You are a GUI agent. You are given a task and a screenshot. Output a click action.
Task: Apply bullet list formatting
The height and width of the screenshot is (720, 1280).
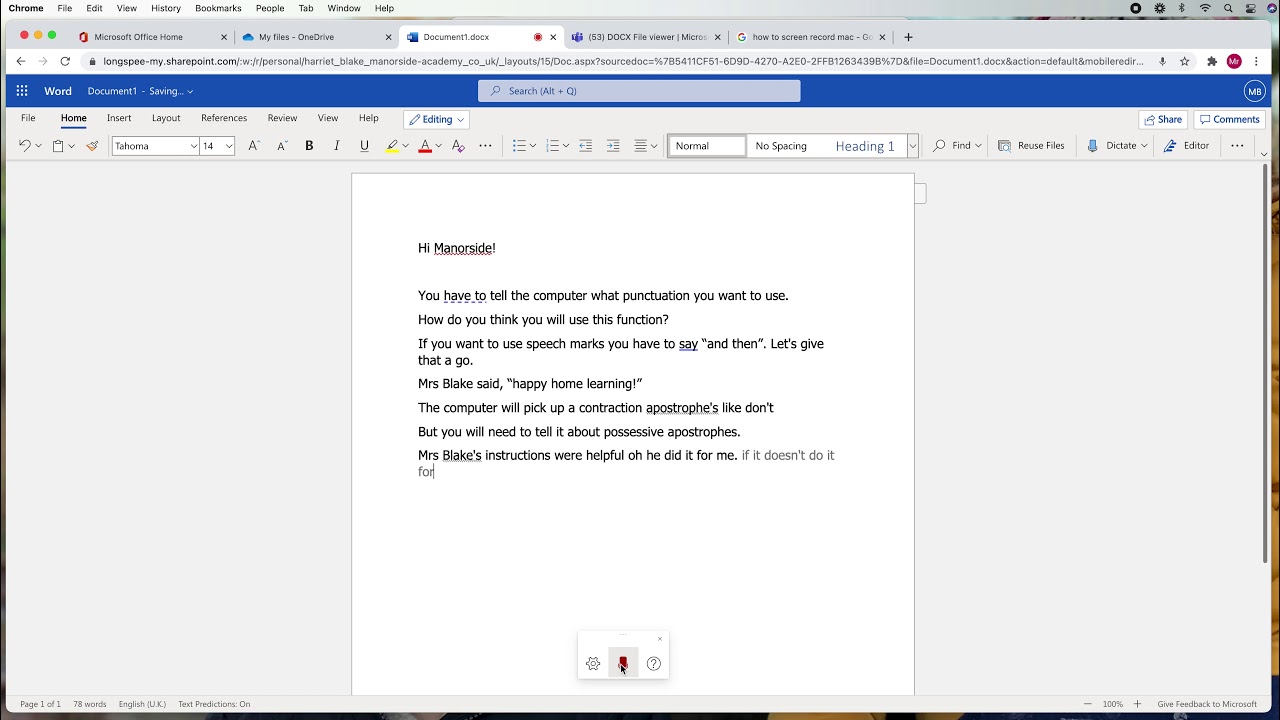coord(519,146)
